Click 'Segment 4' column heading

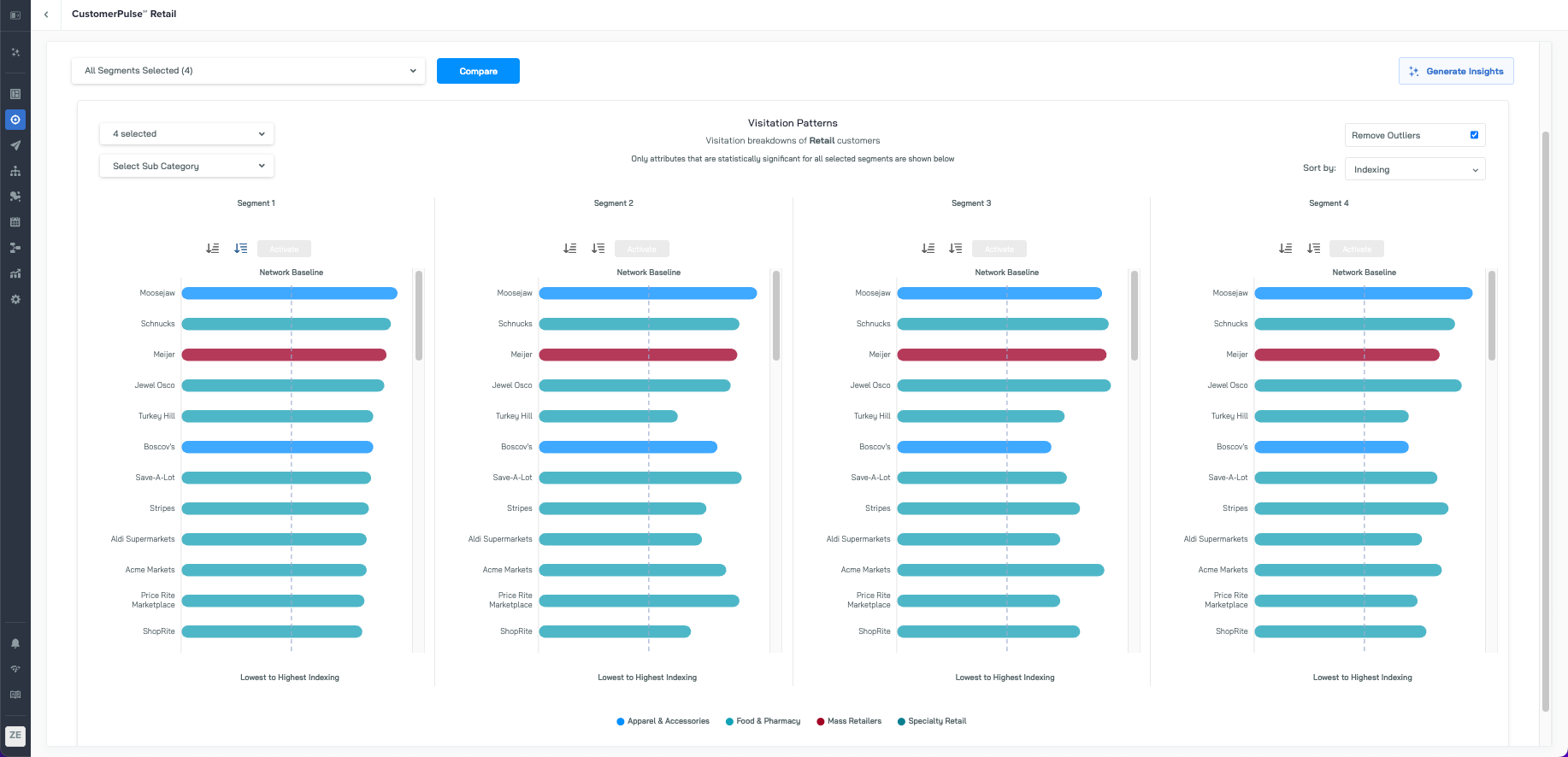(1329, 203)
